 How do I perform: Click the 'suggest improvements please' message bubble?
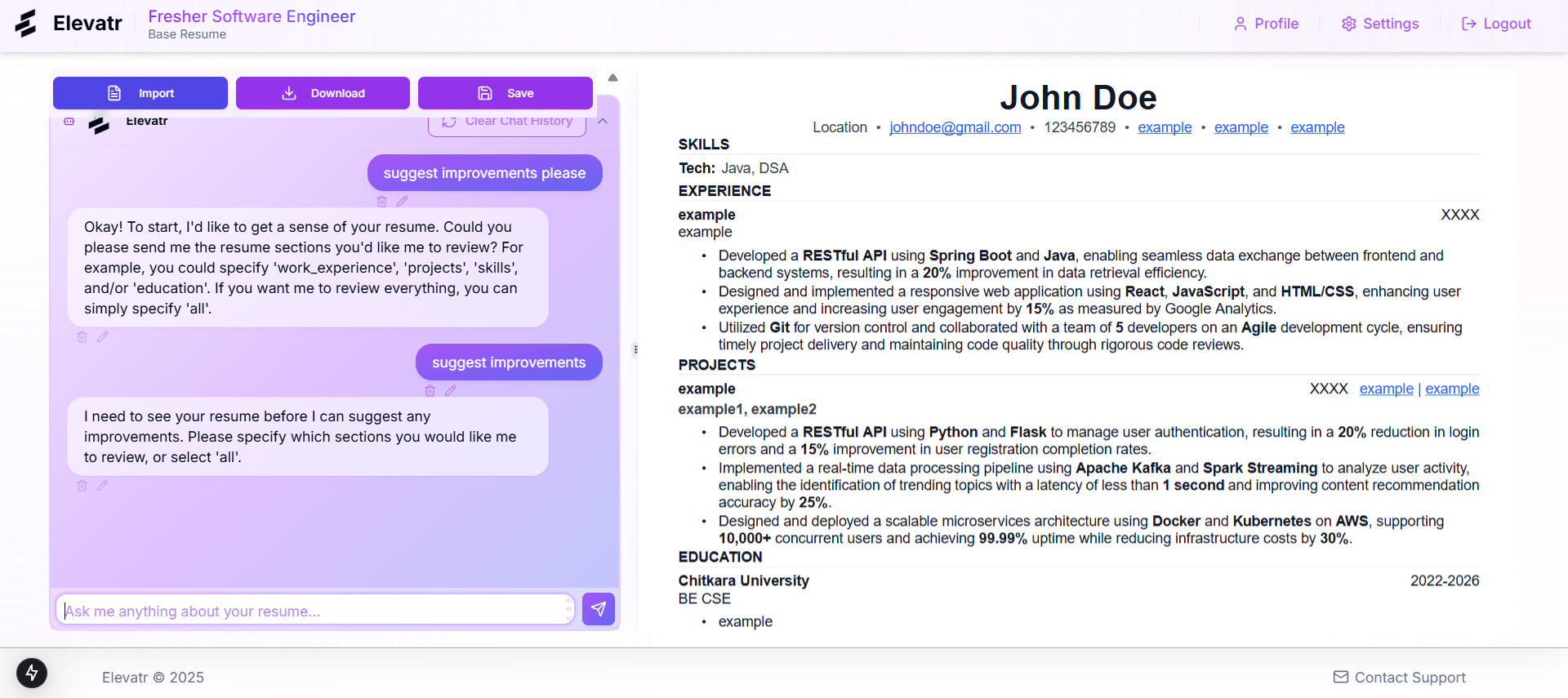click(x=484, y=172)
